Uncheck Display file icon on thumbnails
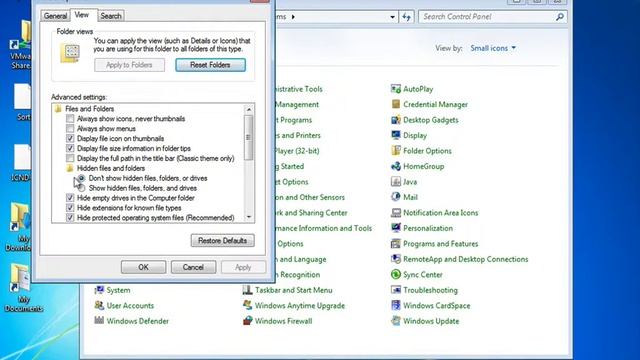 pos(70,138)
